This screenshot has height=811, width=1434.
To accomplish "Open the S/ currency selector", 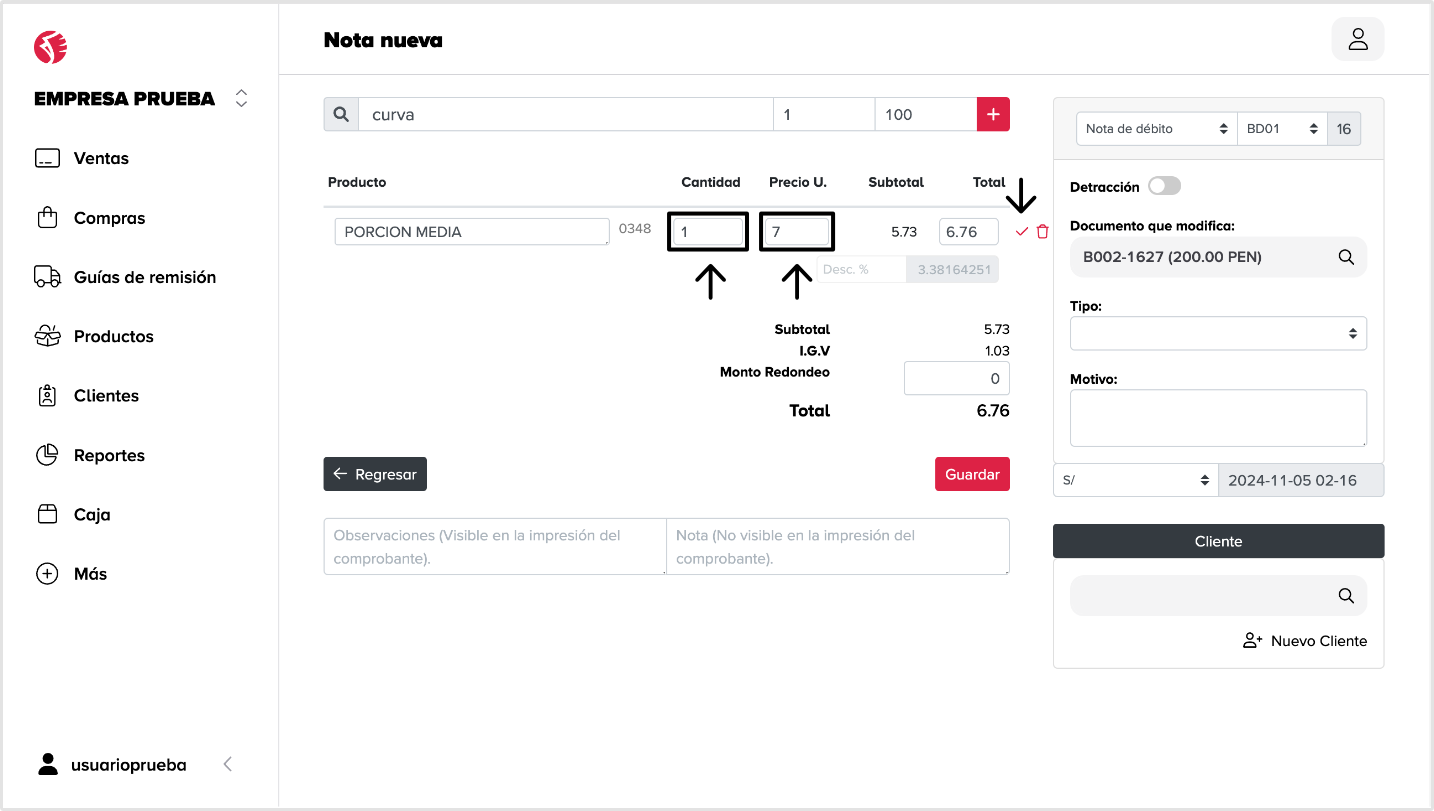I will click(x=1135, y=480).
